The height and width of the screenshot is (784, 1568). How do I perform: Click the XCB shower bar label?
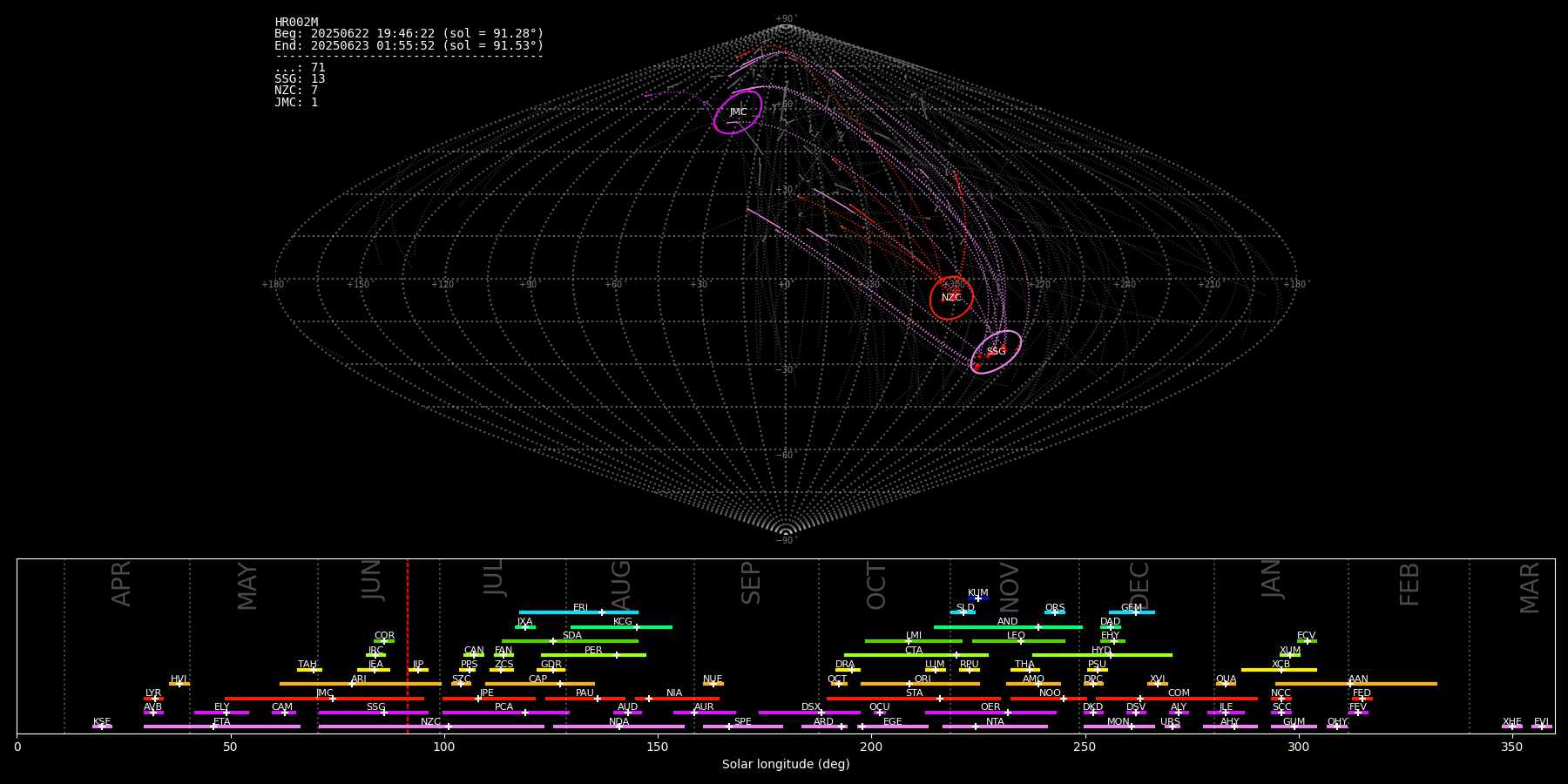point(1281,665)
